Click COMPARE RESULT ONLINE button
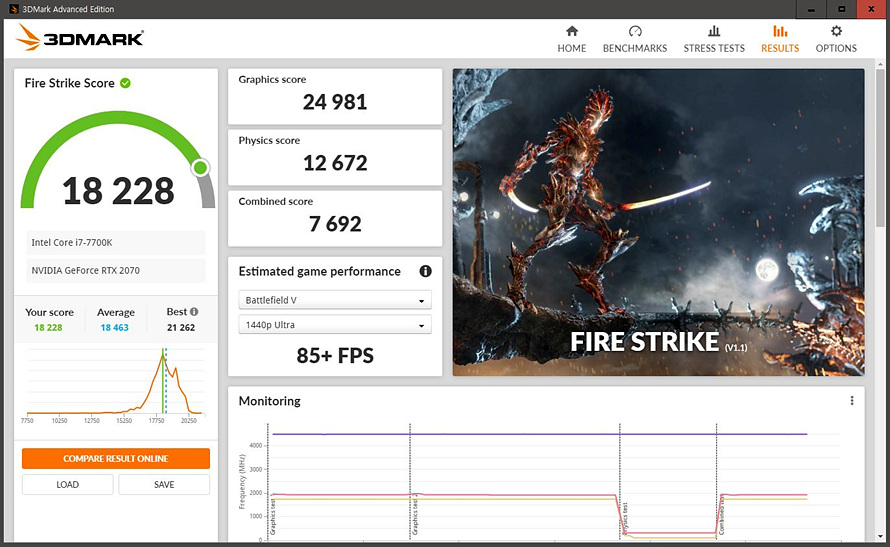The width and height of the screenshot is (890, 547). click(116, 458)
